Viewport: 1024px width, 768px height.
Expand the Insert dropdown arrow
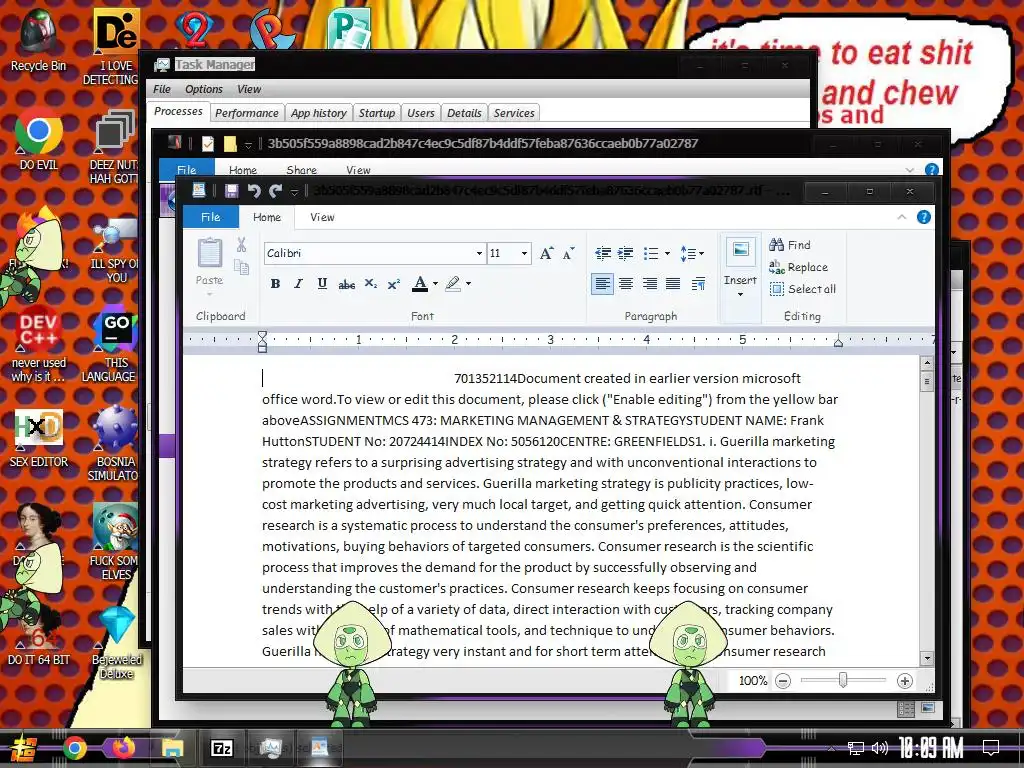coord(741,295)
